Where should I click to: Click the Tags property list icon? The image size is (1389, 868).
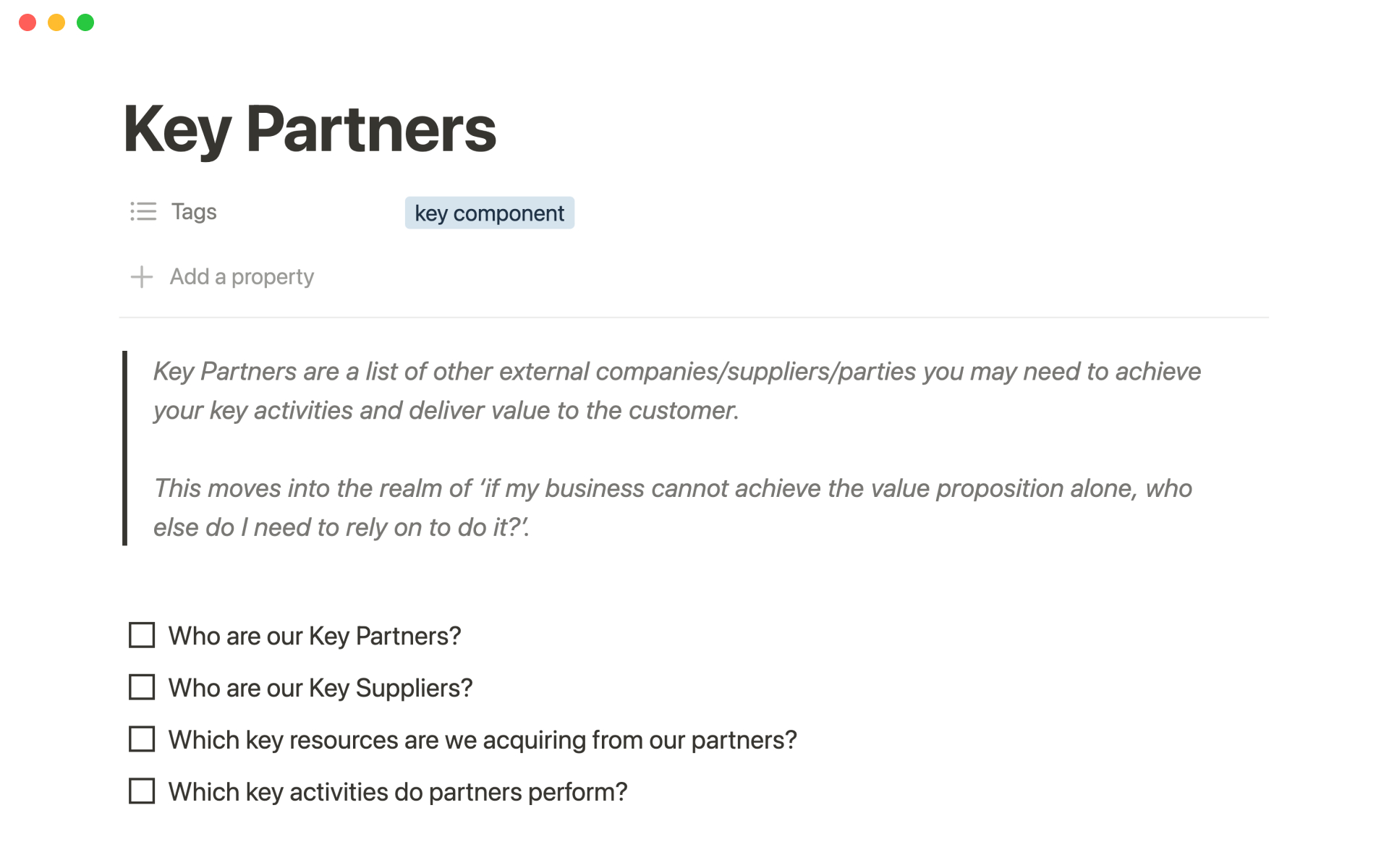(143, 212)
